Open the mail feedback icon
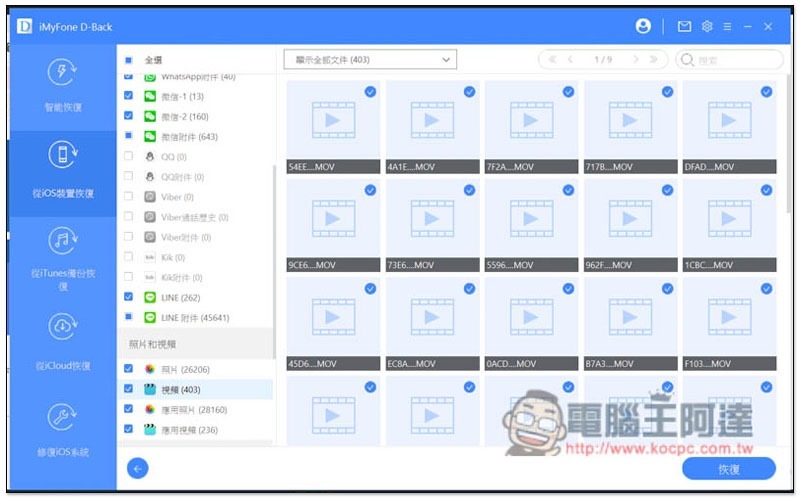 pos(684,26)
